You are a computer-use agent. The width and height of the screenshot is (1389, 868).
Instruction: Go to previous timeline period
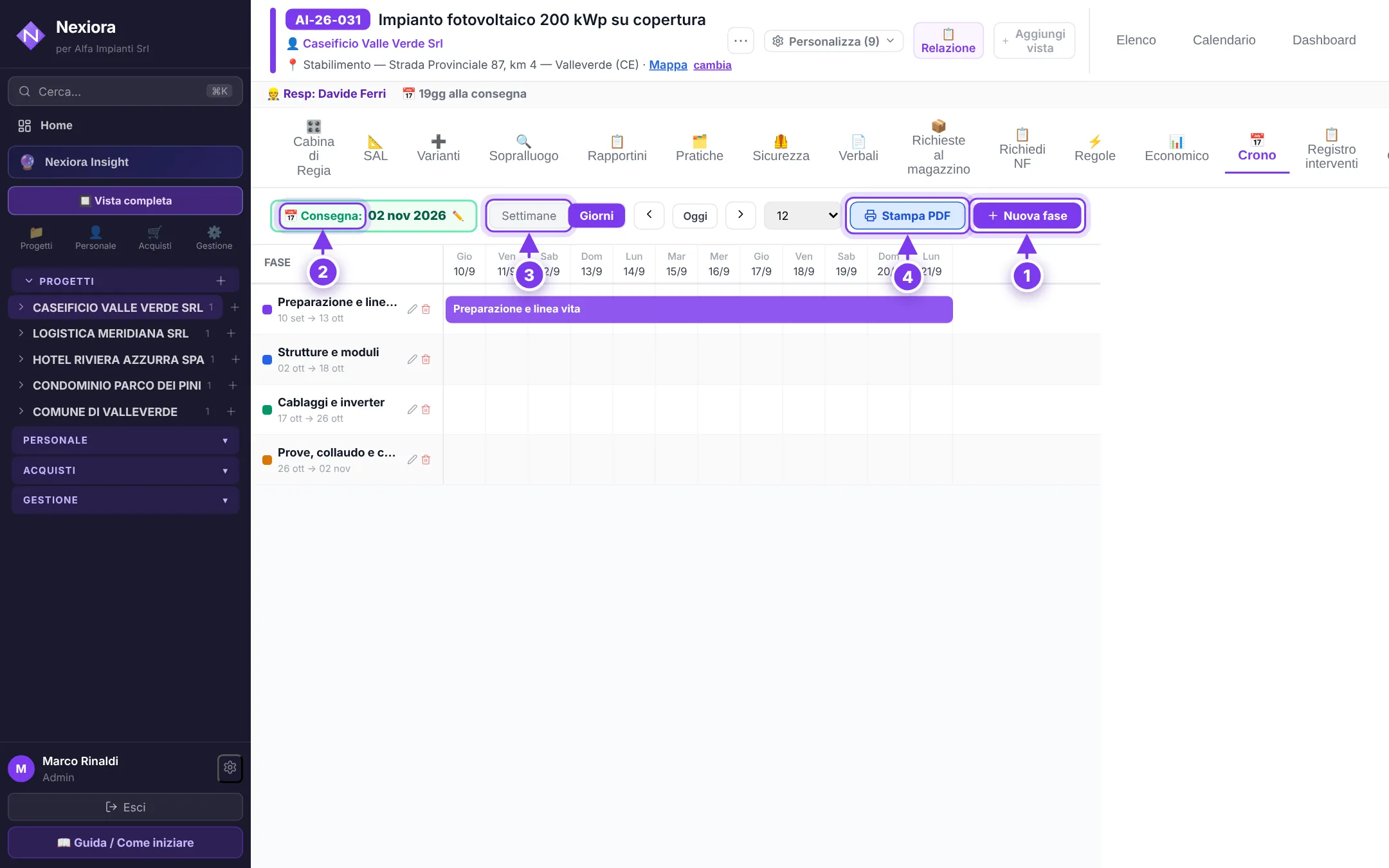(649, 215)
